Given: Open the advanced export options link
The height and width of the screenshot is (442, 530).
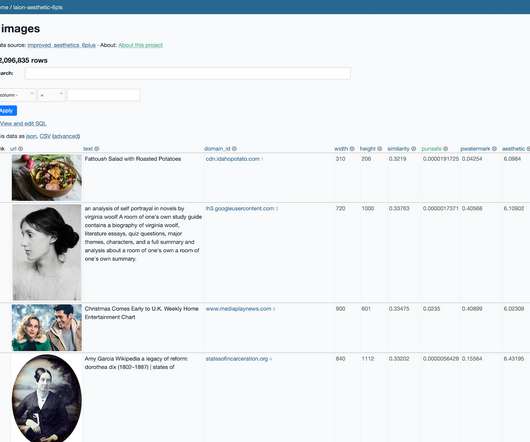Looking at the screenshot, I should [x=66, y=136].
